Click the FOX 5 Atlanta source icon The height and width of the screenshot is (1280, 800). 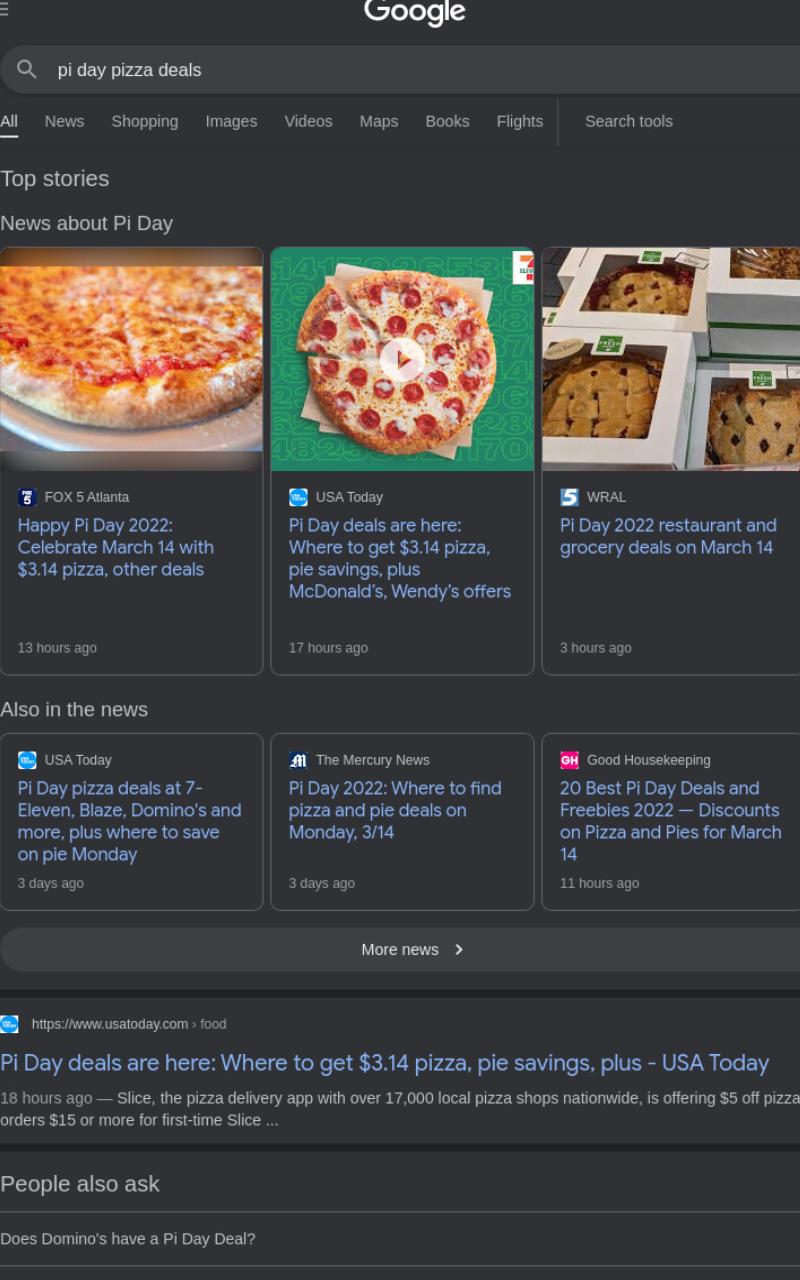tap(27, 497)
